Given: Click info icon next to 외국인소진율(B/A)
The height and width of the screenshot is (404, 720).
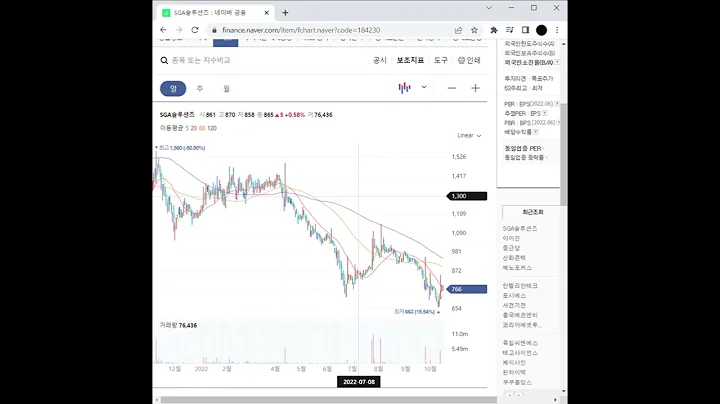Looking at the screenshot, I should click(557, 62).
